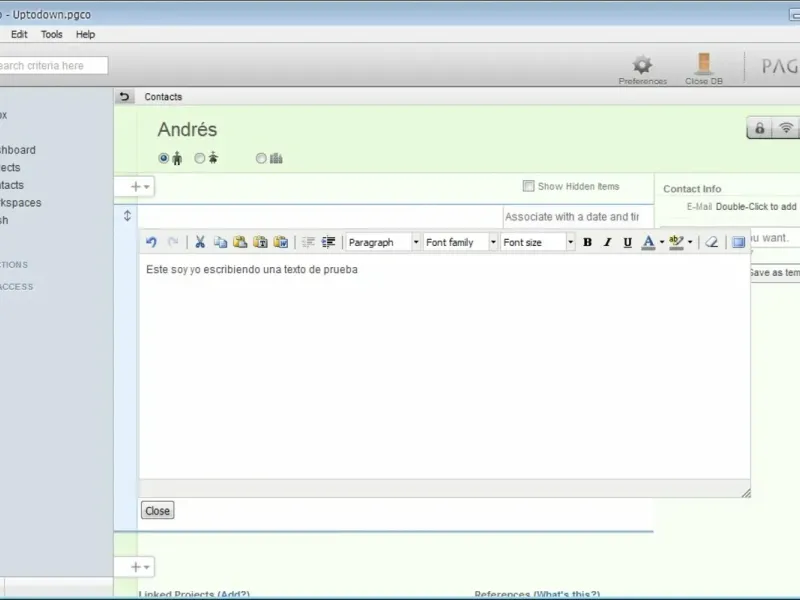Open Preferences with the gear icon

point(642,69)
